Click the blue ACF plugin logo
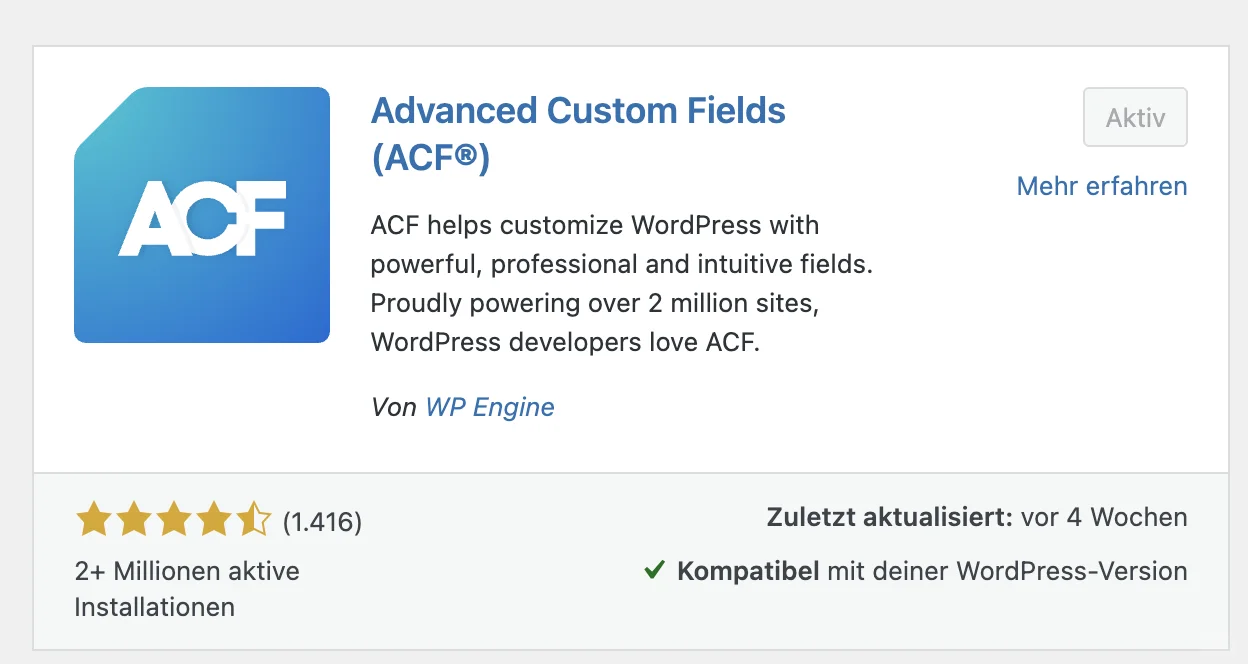 pos(202,215)
